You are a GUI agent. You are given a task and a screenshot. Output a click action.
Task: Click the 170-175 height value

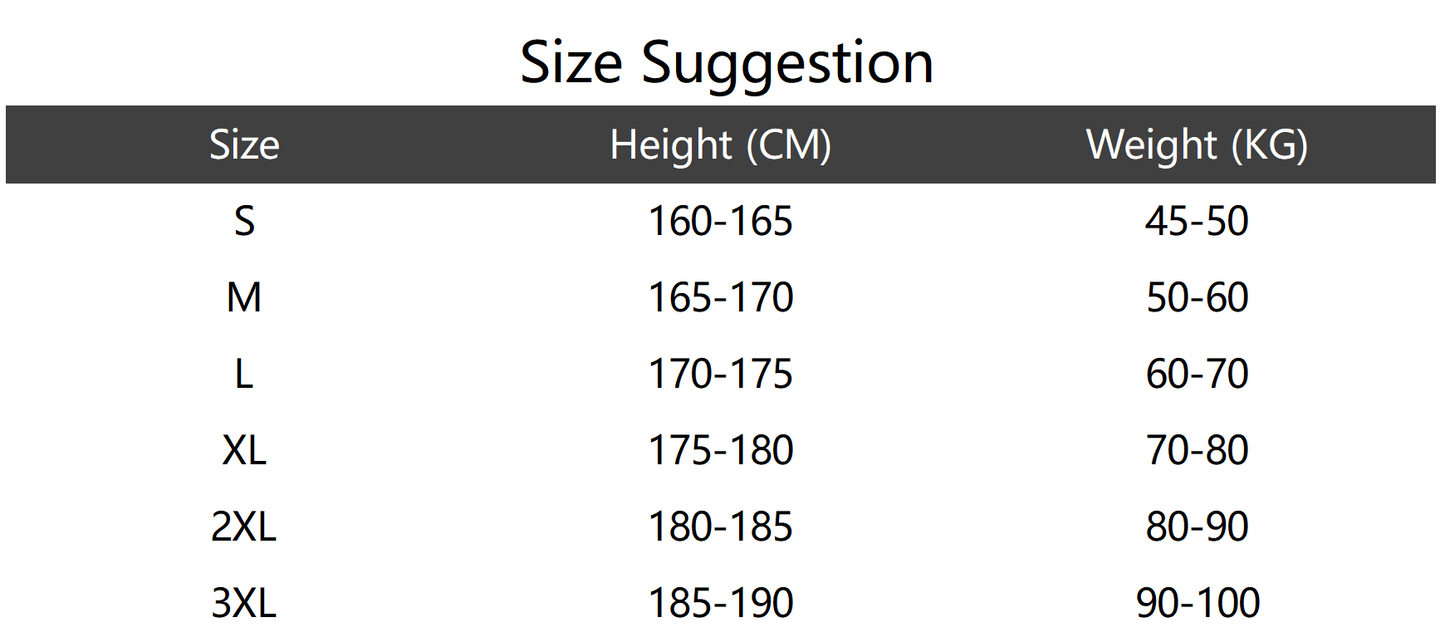(x=720, y=374)
